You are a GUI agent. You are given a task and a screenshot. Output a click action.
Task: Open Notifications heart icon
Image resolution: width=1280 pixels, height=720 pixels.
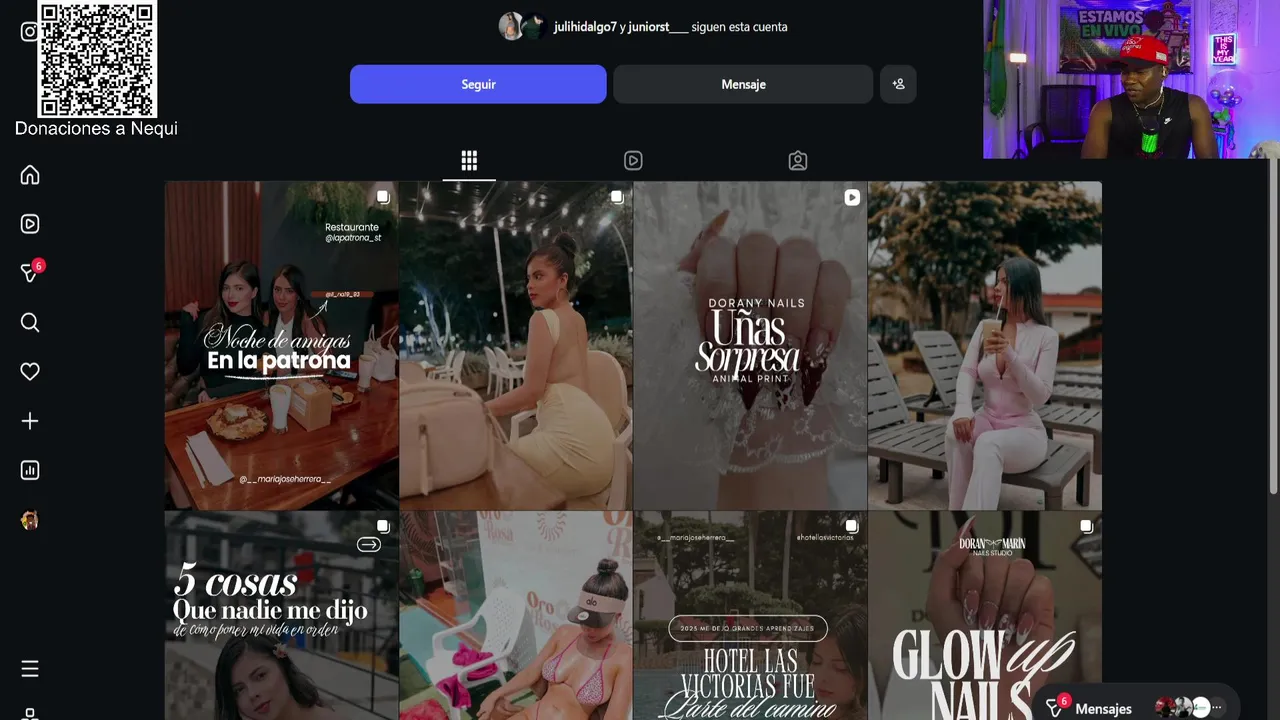30,371
